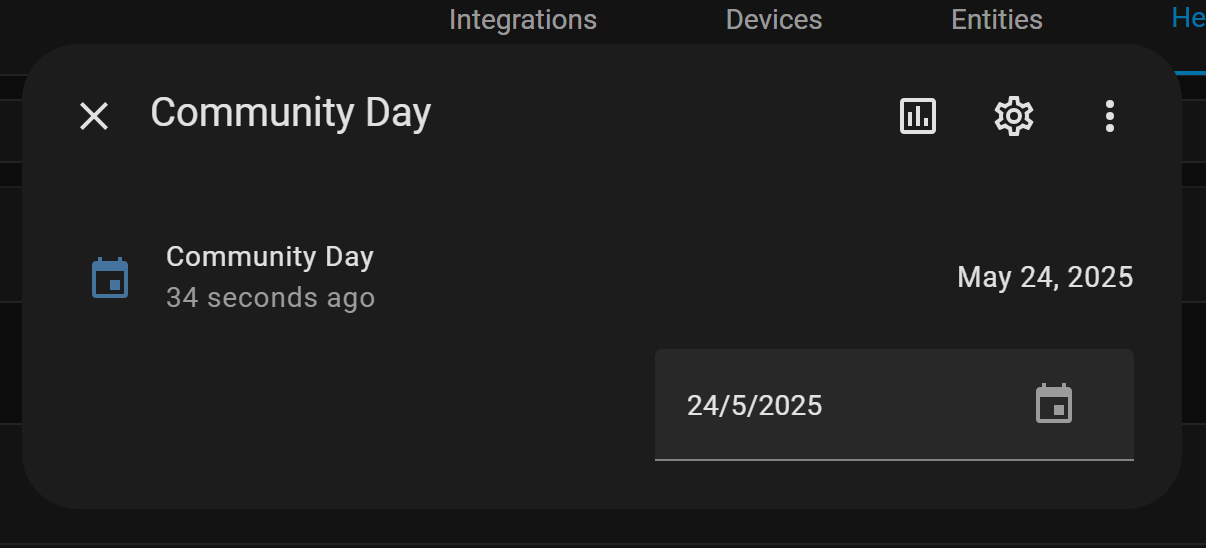Click the 24/5/2025 text in date field
This screenshot has height=548, width=1206.
point(755,405)
